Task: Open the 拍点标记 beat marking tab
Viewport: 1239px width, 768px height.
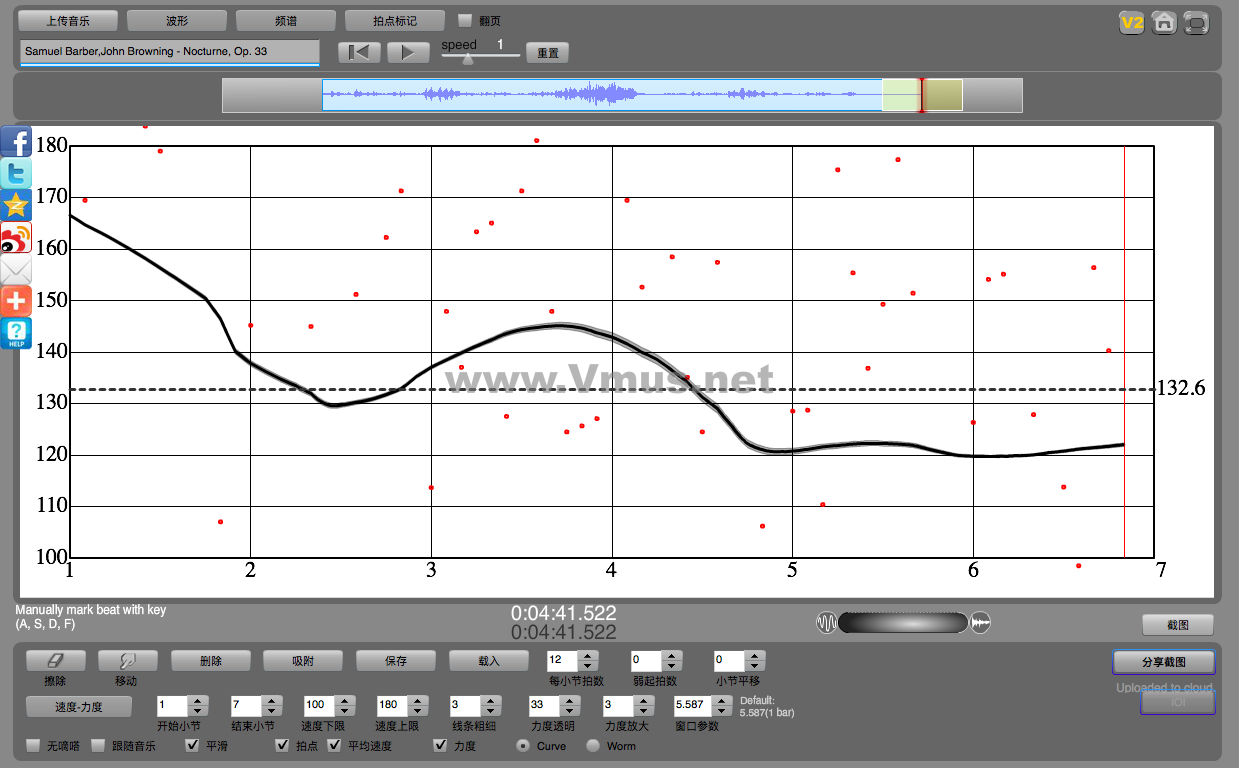Action: point(394,20)
